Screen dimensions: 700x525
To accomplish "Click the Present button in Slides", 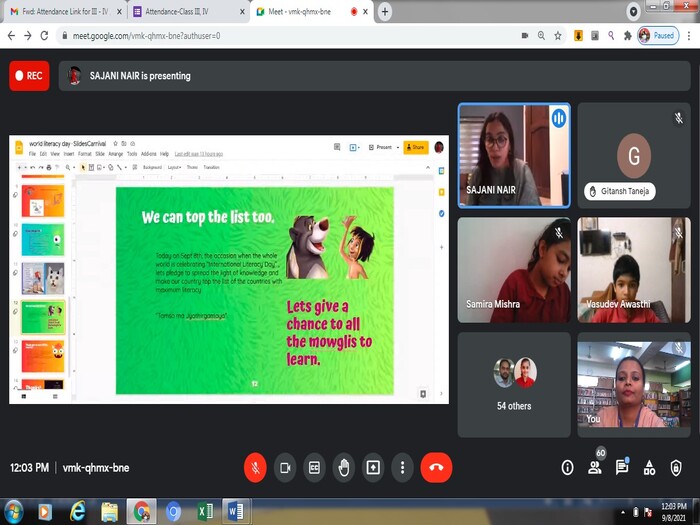I will [x=380, y=147].
